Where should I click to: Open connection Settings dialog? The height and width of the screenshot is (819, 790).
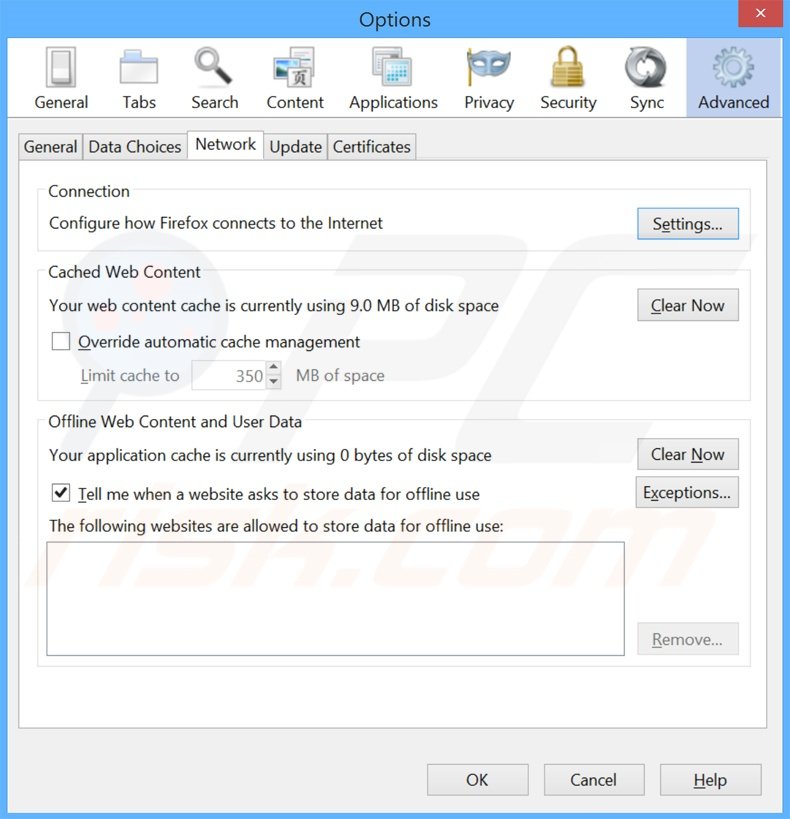click(x=688, y=224)
